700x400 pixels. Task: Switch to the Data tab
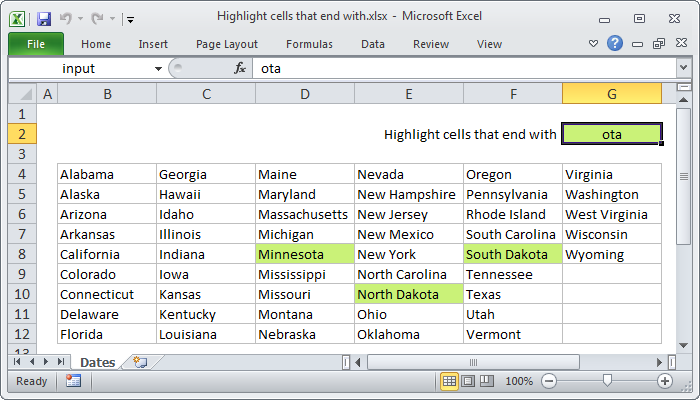(x=373, y=44)
